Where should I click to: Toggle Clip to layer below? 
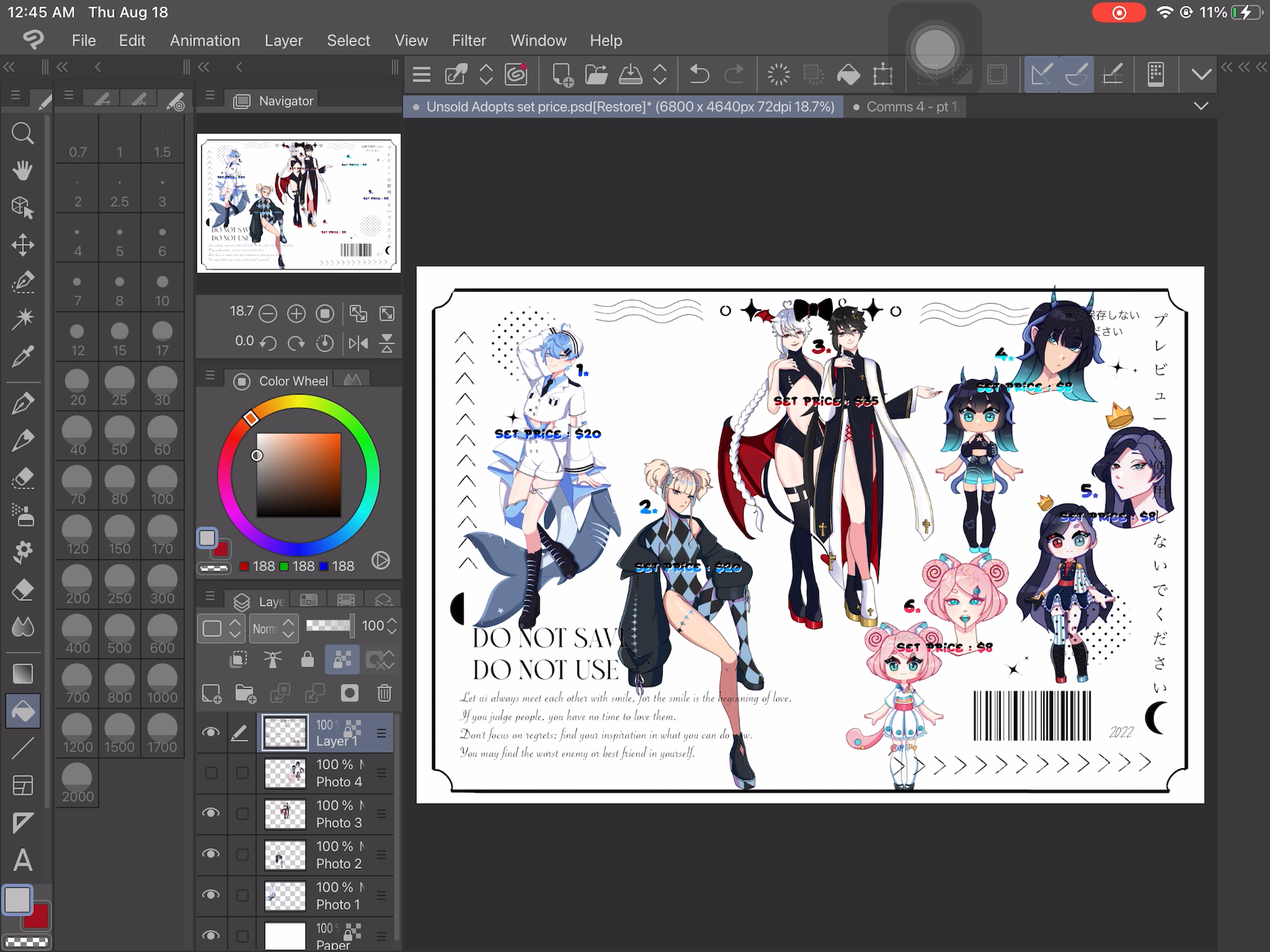pos(239,659)
